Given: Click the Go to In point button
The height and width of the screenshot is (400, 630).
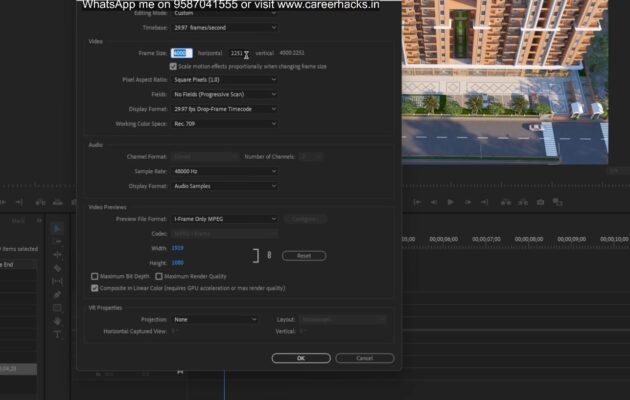Looking at the screenshot, I should tap(416, 202).
